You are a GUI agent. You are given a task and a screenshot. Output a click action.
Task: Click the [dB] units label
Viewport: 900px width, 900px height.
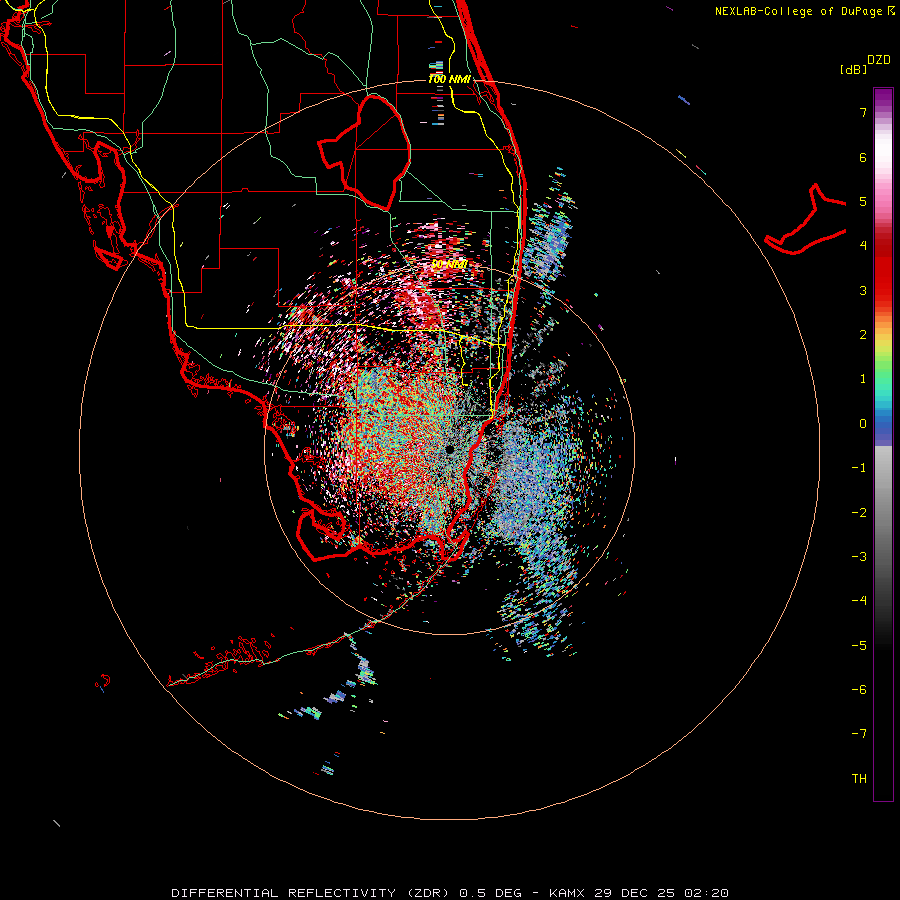click(x=853, y=69)
